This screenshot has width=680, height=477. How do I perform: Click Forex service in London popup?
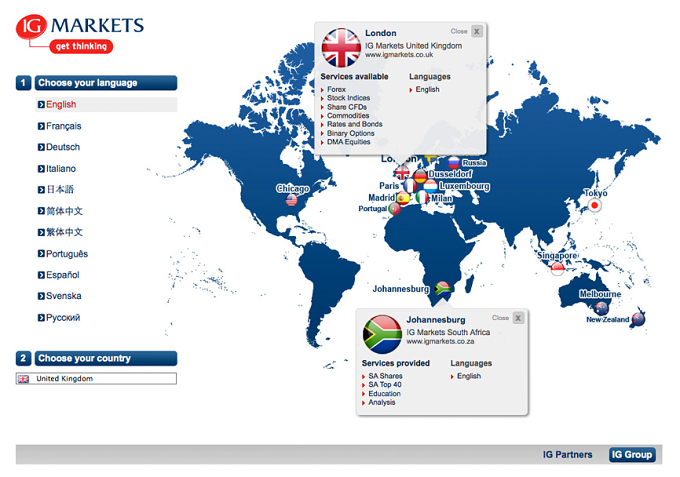tap(336, 89)
